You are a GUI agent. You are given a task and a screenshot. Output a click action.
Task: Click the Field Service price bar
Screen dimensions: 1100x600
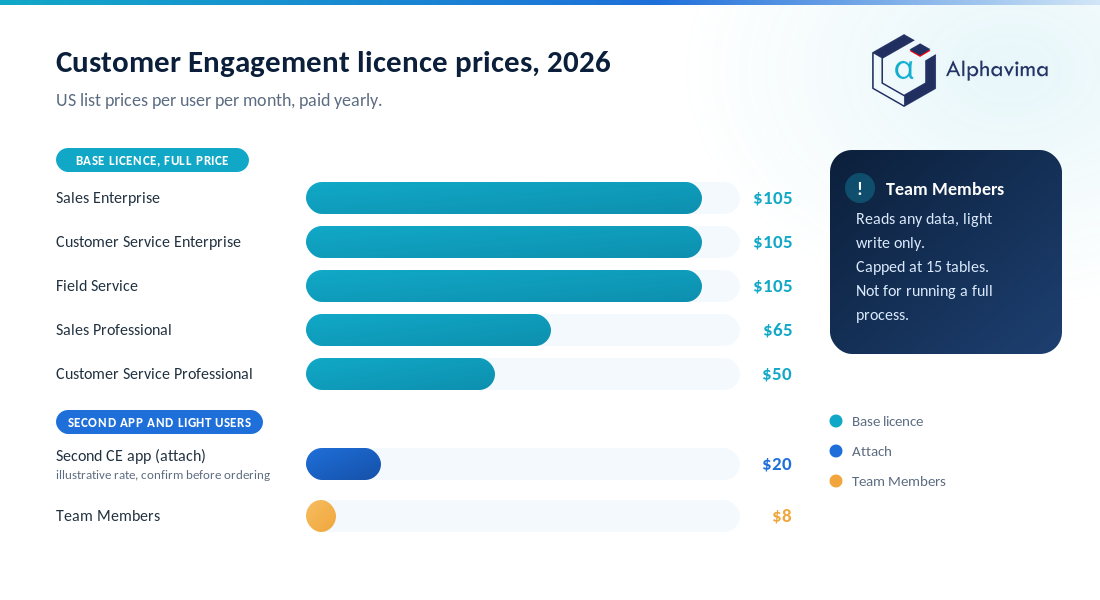coord(504,286)
